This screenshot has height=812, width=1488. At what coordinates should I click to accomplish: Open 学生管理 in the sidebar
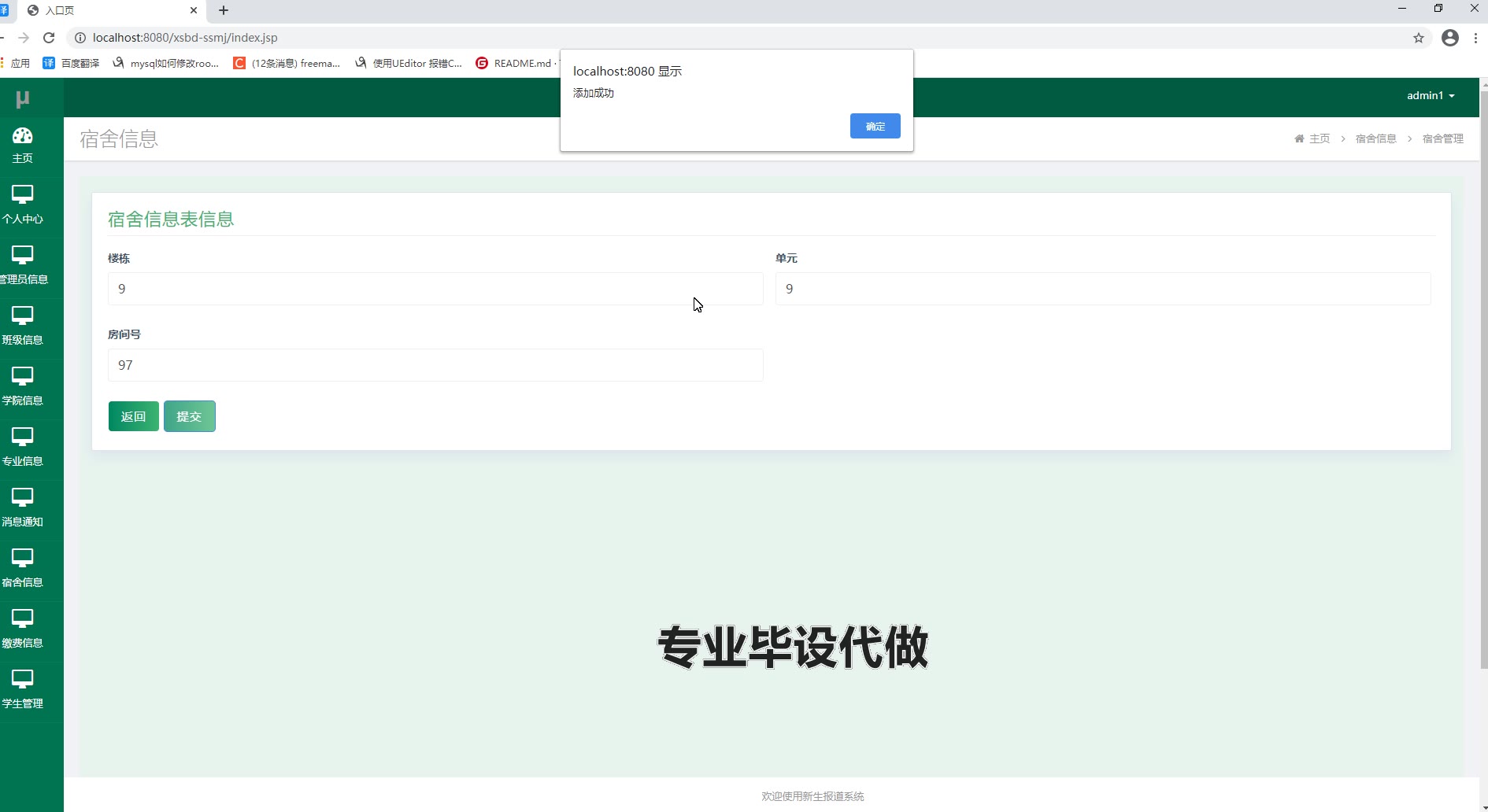(22, 690)
